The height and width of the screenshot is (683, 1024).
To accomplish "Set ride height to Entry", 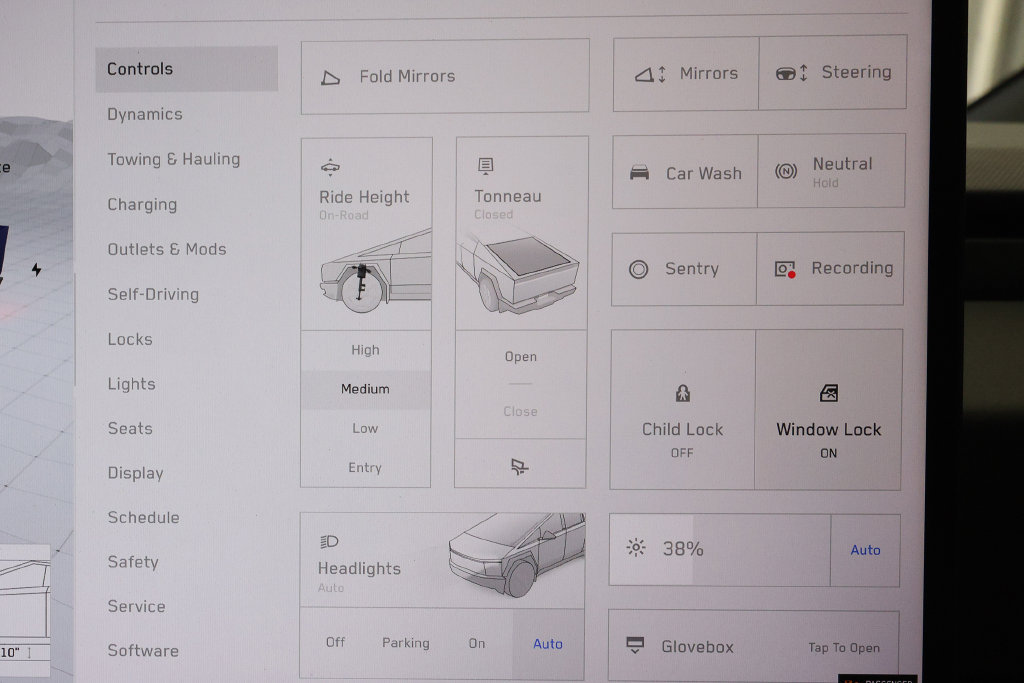I will tap(364, 468).
